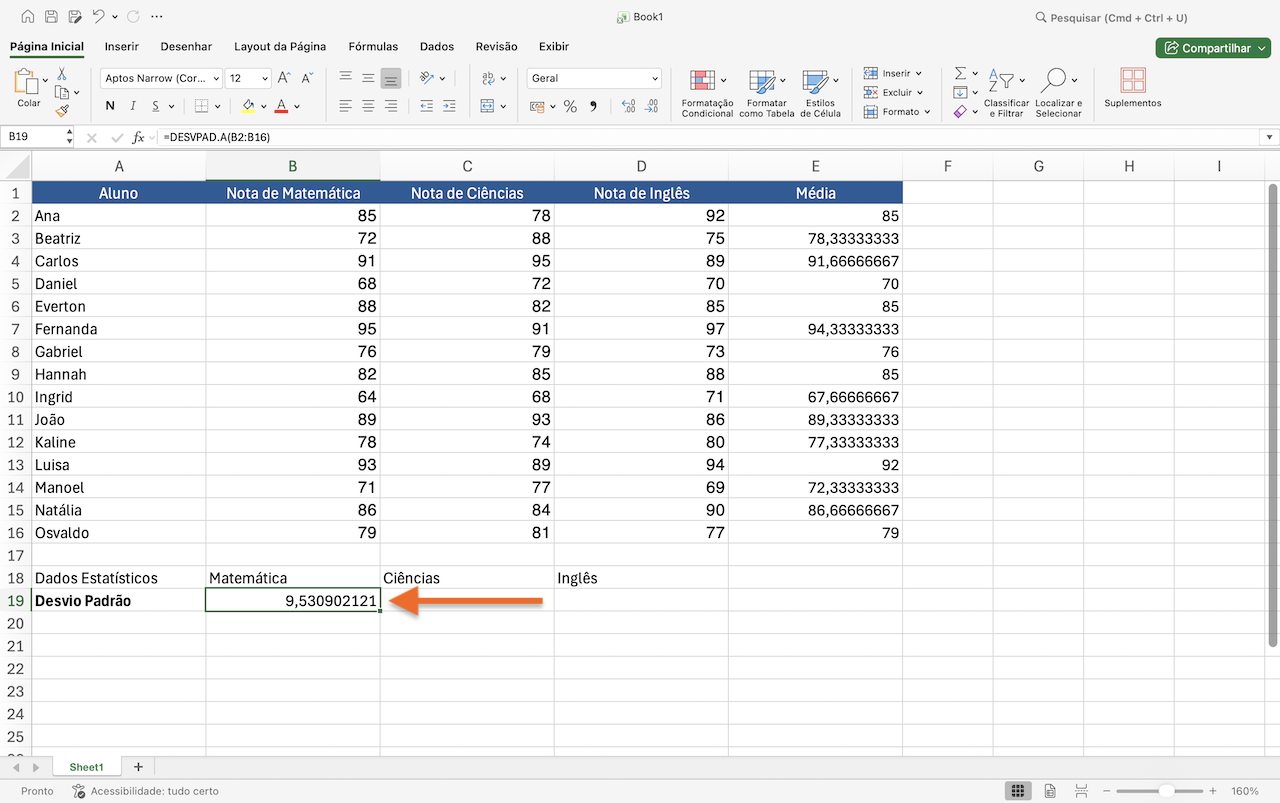Click the Name Box showing B19

coord(37,138)
